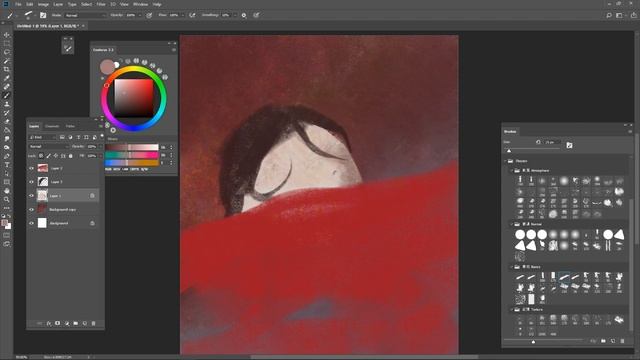Select the Rectangular Marquee tool
Image resolution: width=640 pixels, height=360 pixels.
coord(7,43)
